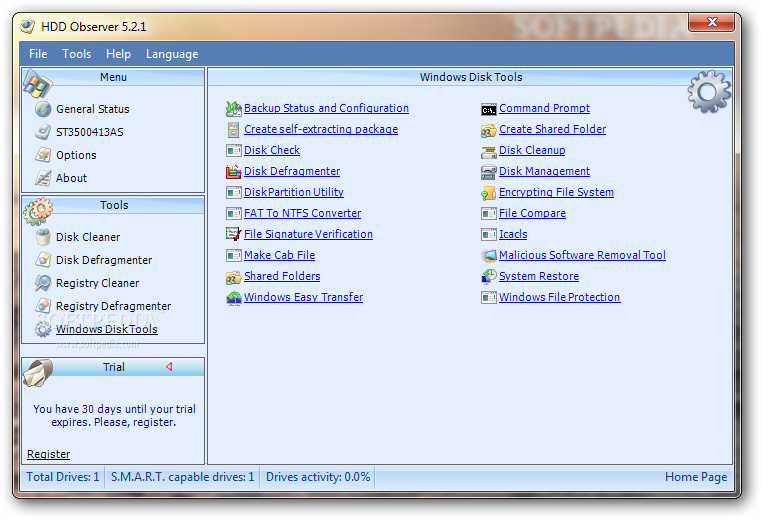
Task: Click the Disk Check icon
Action: (x=234, y=150)
